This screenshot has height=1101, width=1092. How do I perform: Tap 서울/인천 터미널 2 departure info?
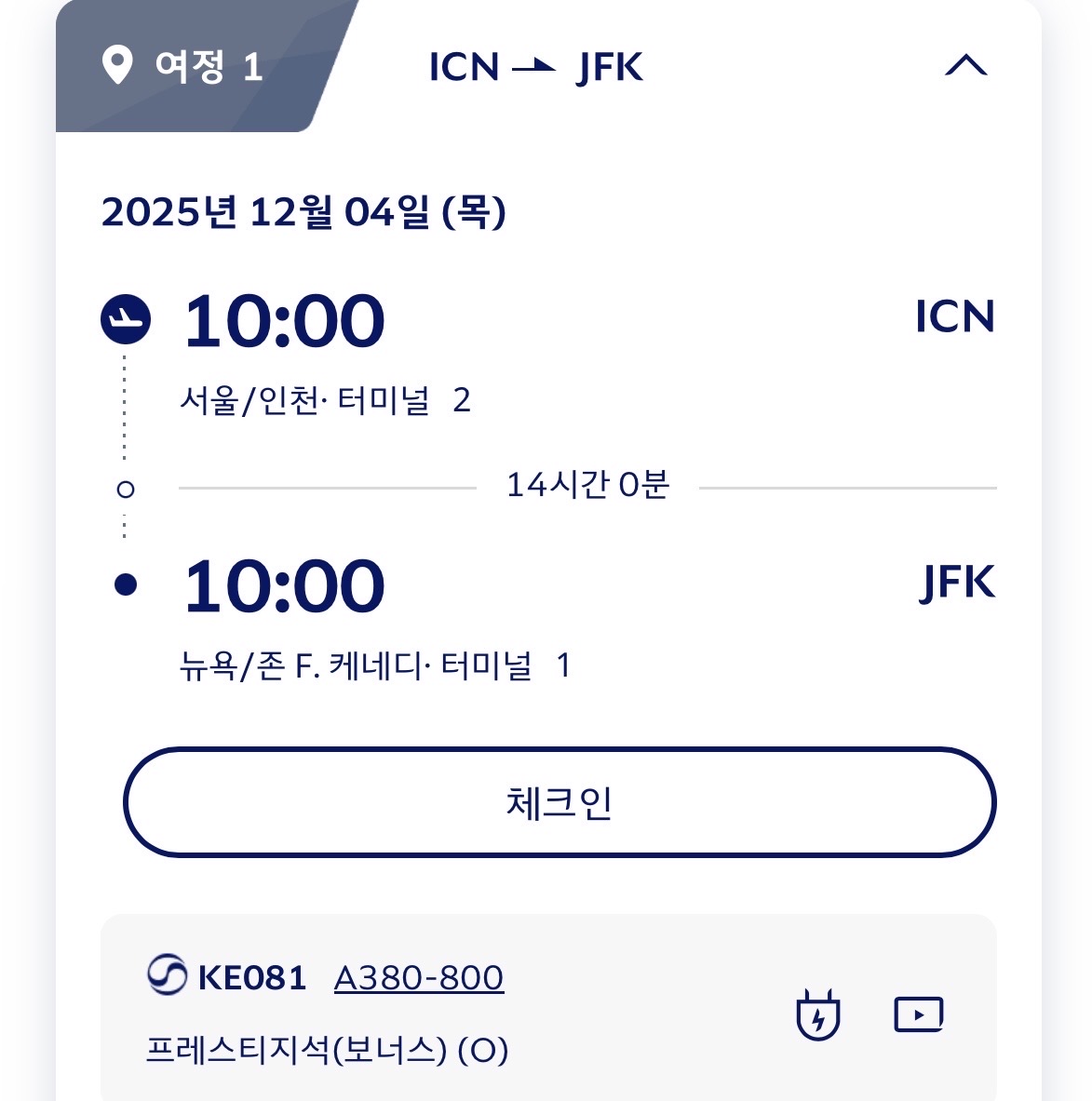click(325, 401)
